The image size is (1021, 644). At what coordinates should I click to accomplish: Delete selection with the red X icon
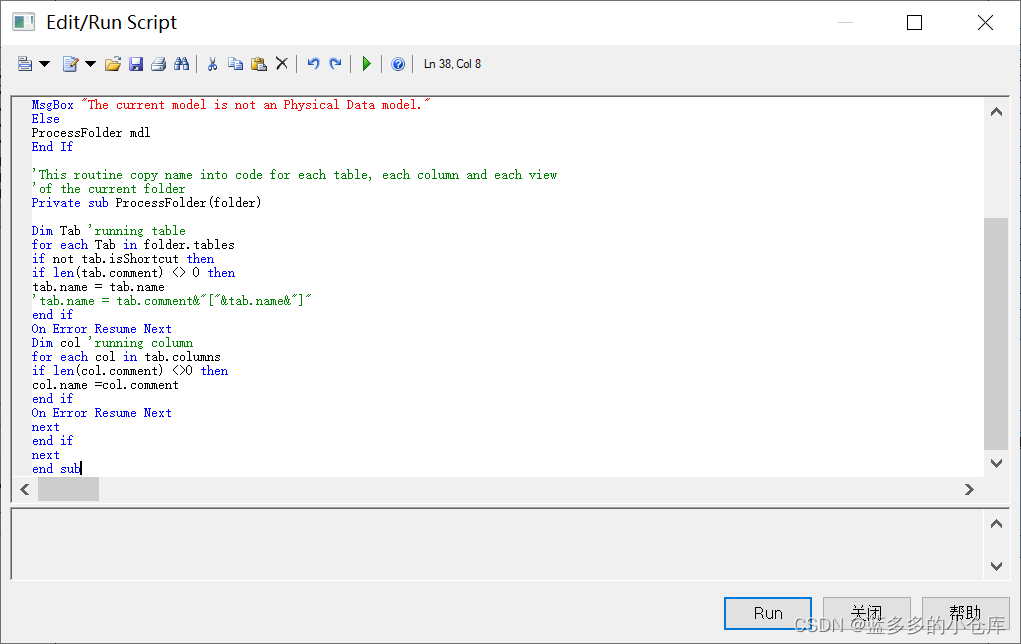[281, 64]
